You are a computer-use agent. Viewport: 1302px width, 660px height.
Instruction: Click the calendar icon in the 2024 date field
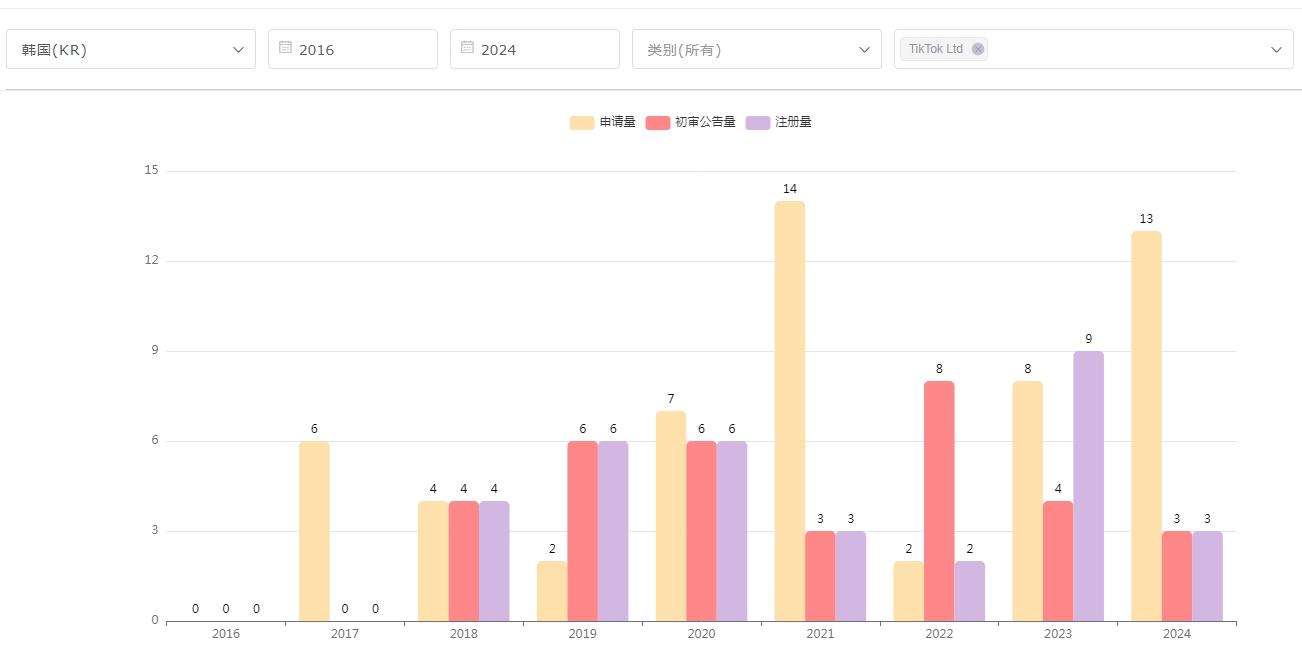click(467, 48)
